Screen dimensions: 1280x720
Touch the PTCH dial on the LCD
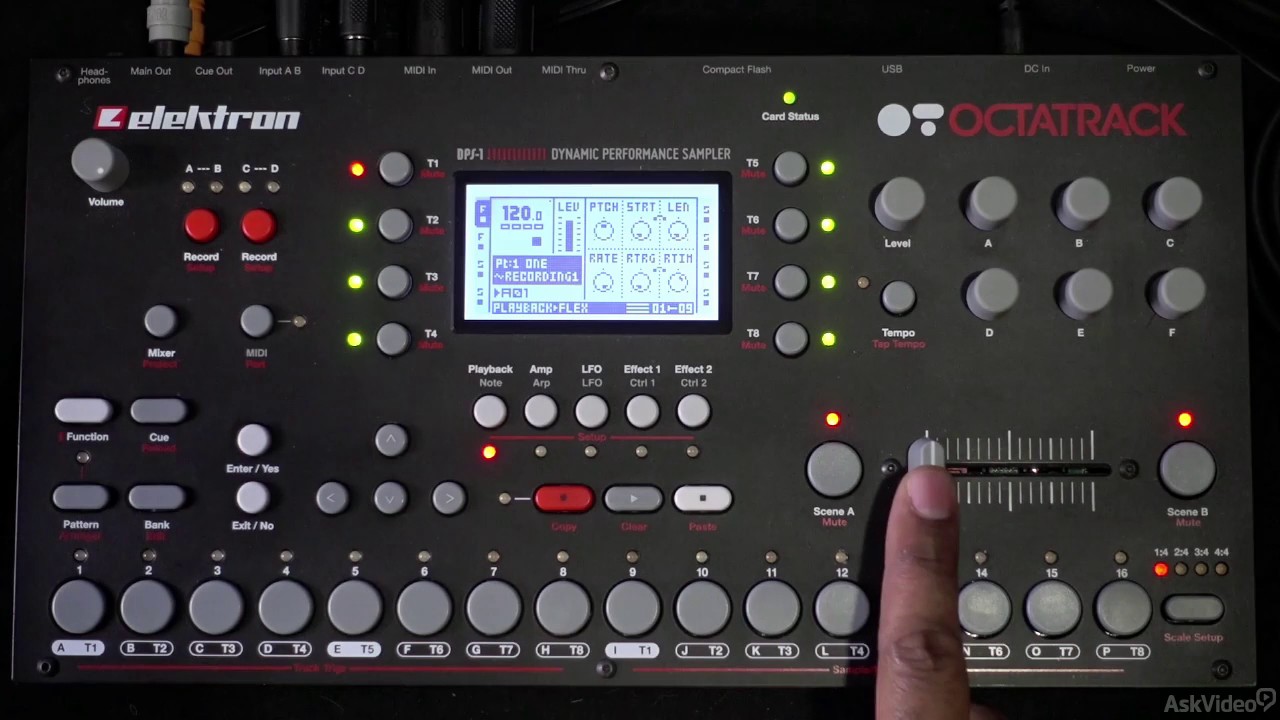click(x=604, y=231)
